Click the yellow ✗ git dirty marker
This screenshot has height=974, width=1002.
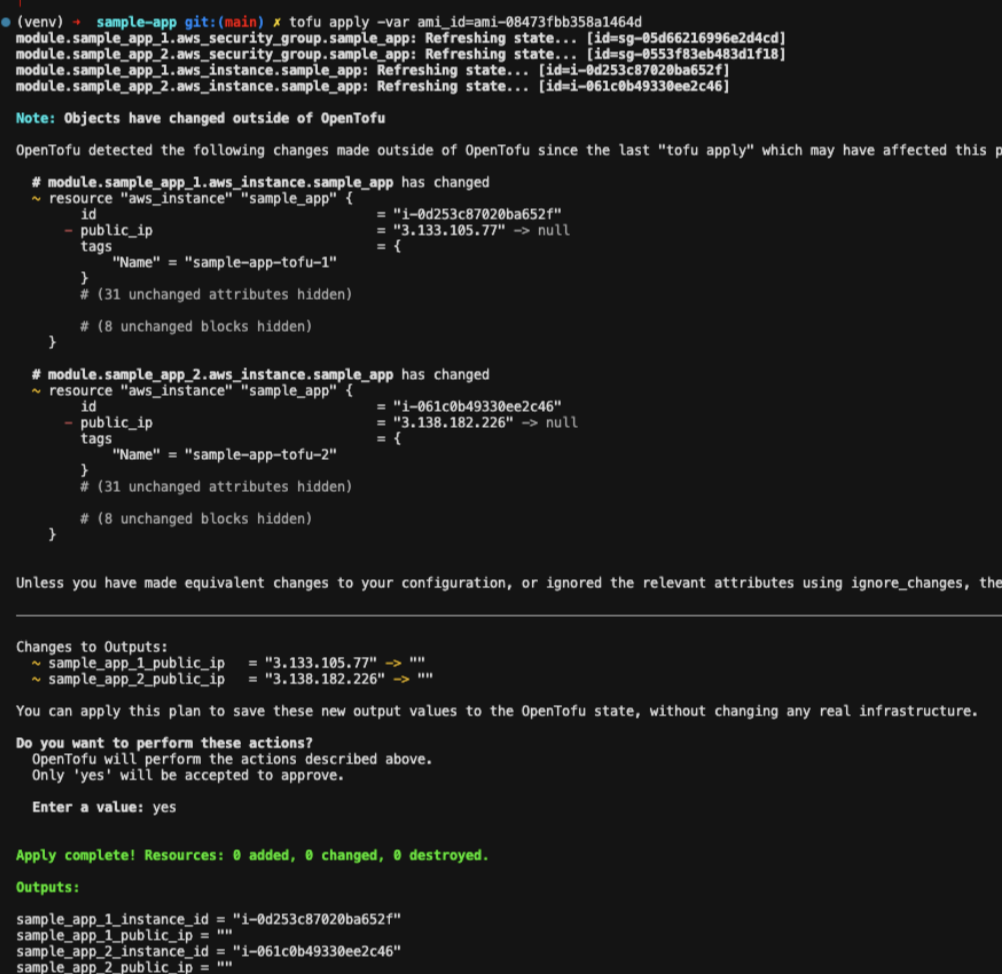277,22
